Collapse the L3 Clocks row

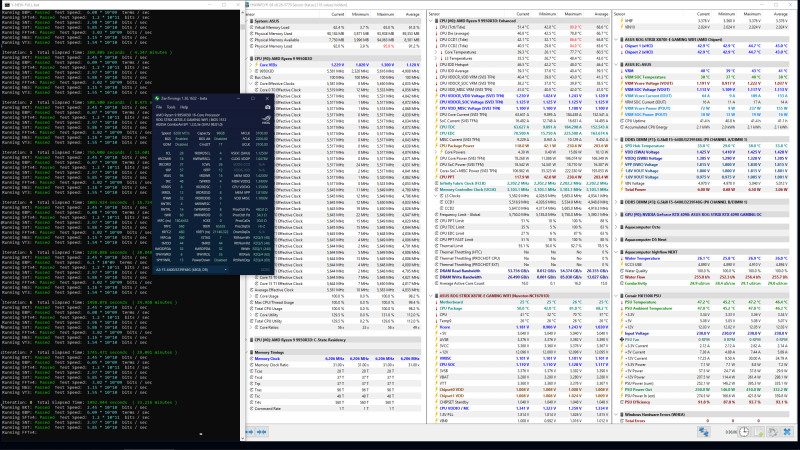[x=436, y=195]
